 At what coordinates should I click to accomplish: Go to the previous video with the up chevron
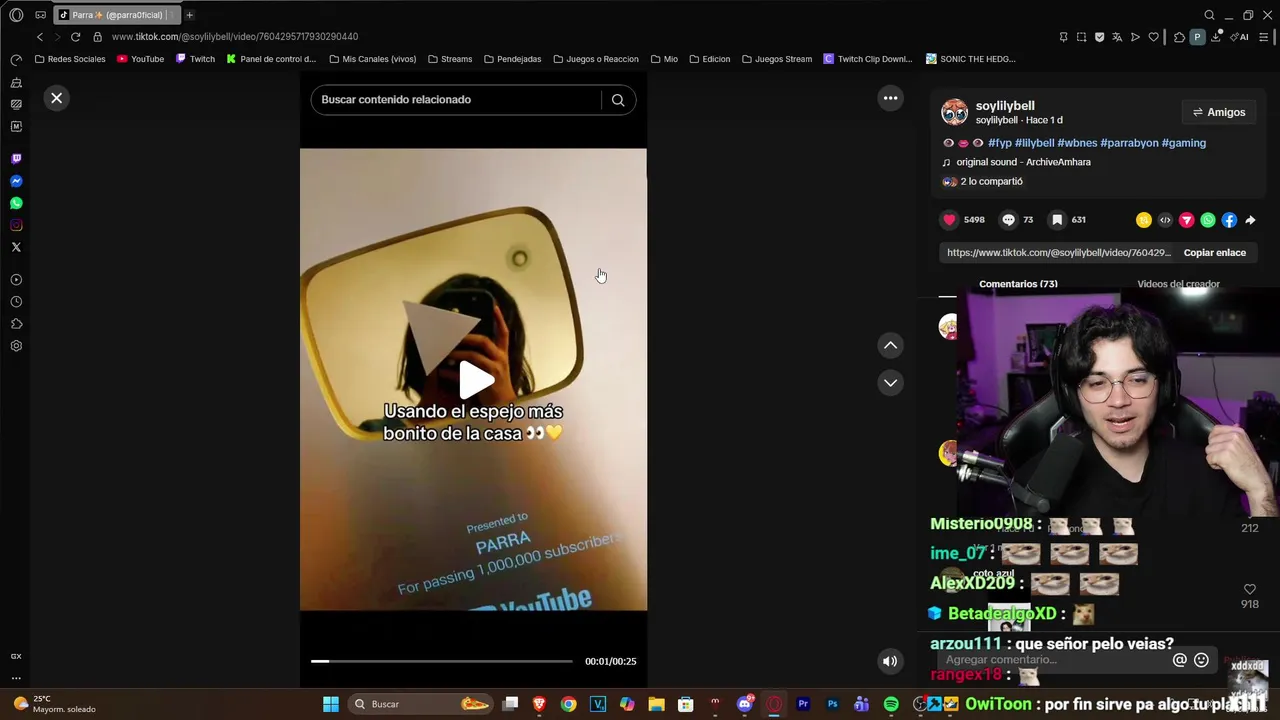pos(890,345)
